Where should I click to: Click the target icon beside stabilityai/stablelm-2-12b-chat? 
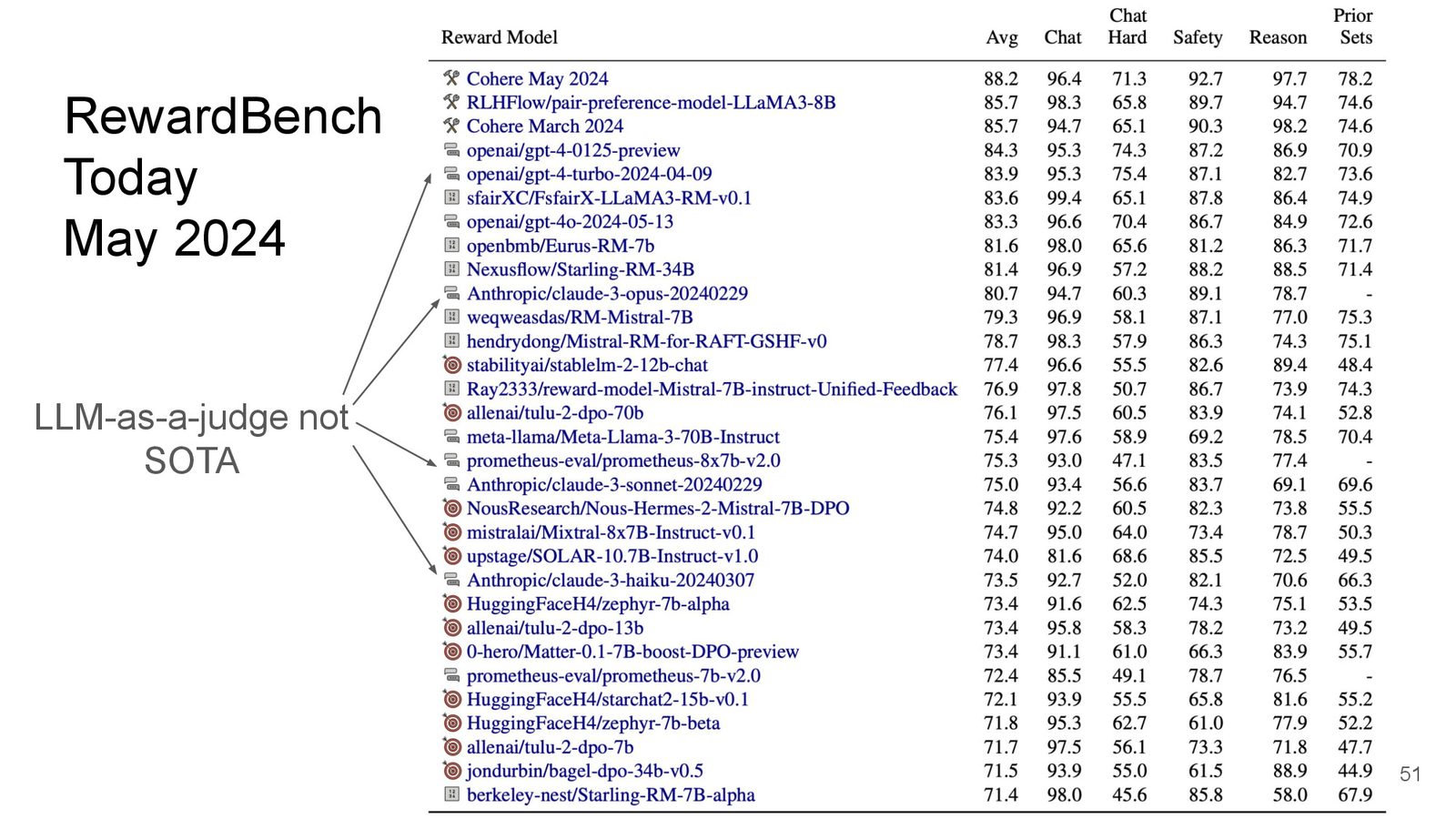451,365
